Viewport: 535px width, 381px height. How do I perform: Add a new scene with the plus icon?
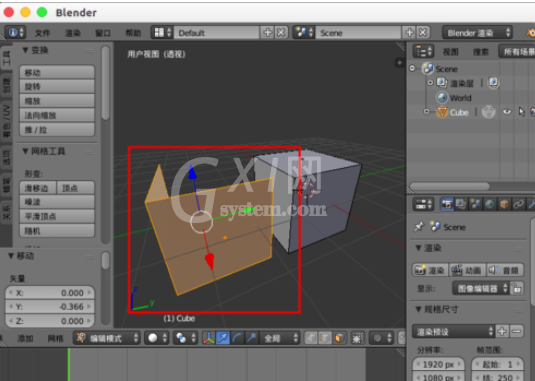click(x=409, y=33)
